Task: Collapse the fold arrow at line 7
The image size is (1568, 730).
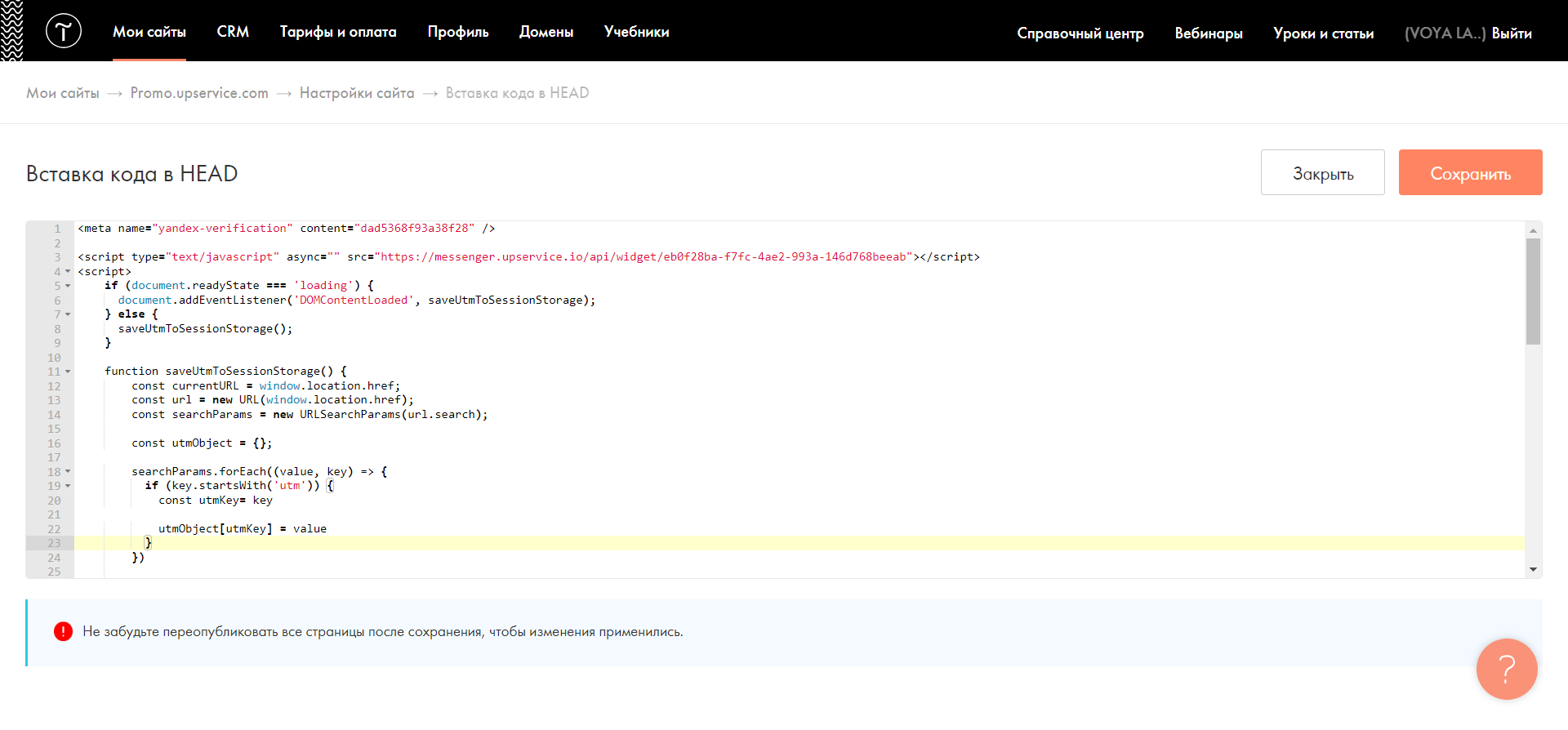Action: tap(68, 314)
